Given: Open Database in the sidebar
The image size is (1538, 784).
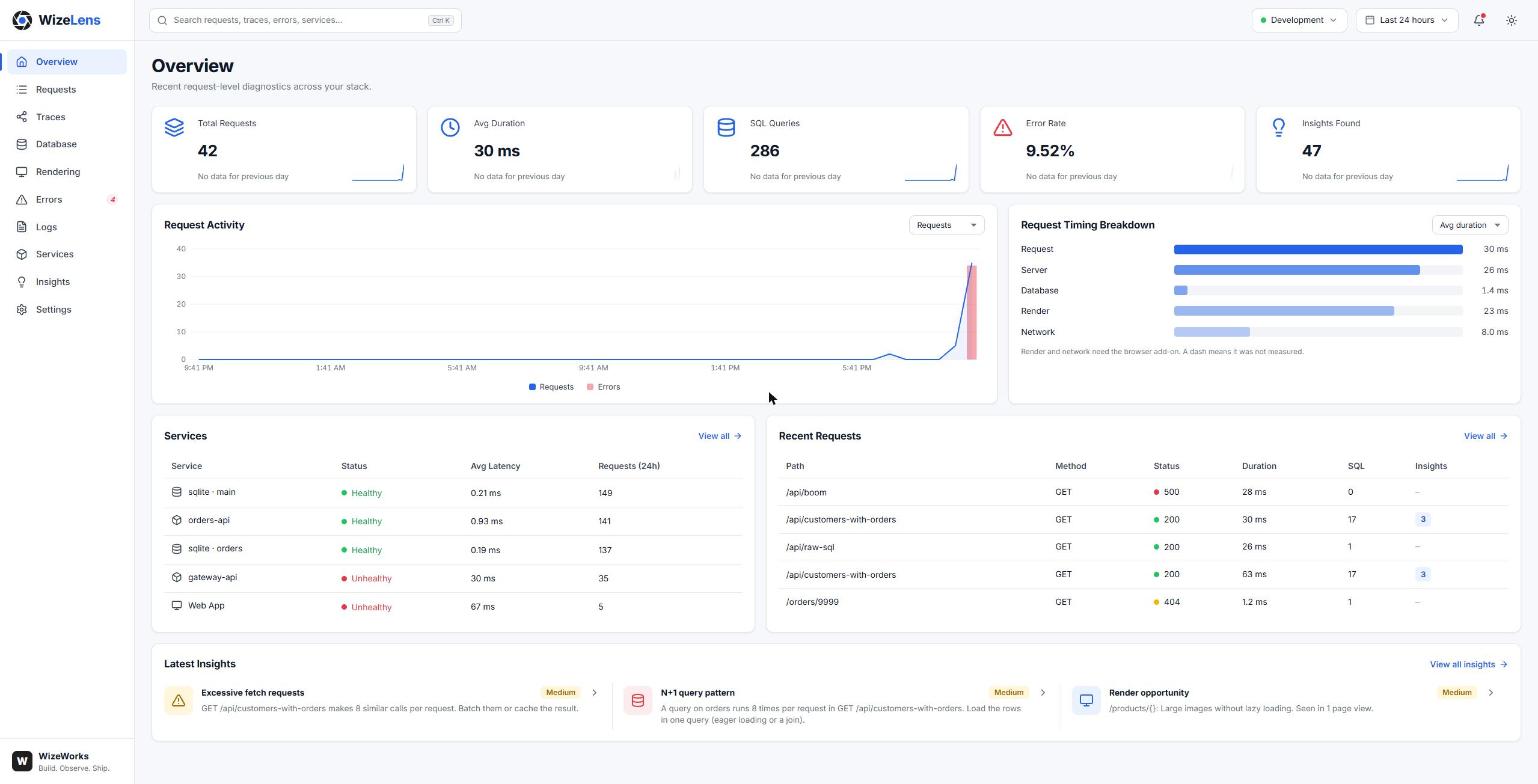Looking at the screenshot, I should tap(67, 145).
